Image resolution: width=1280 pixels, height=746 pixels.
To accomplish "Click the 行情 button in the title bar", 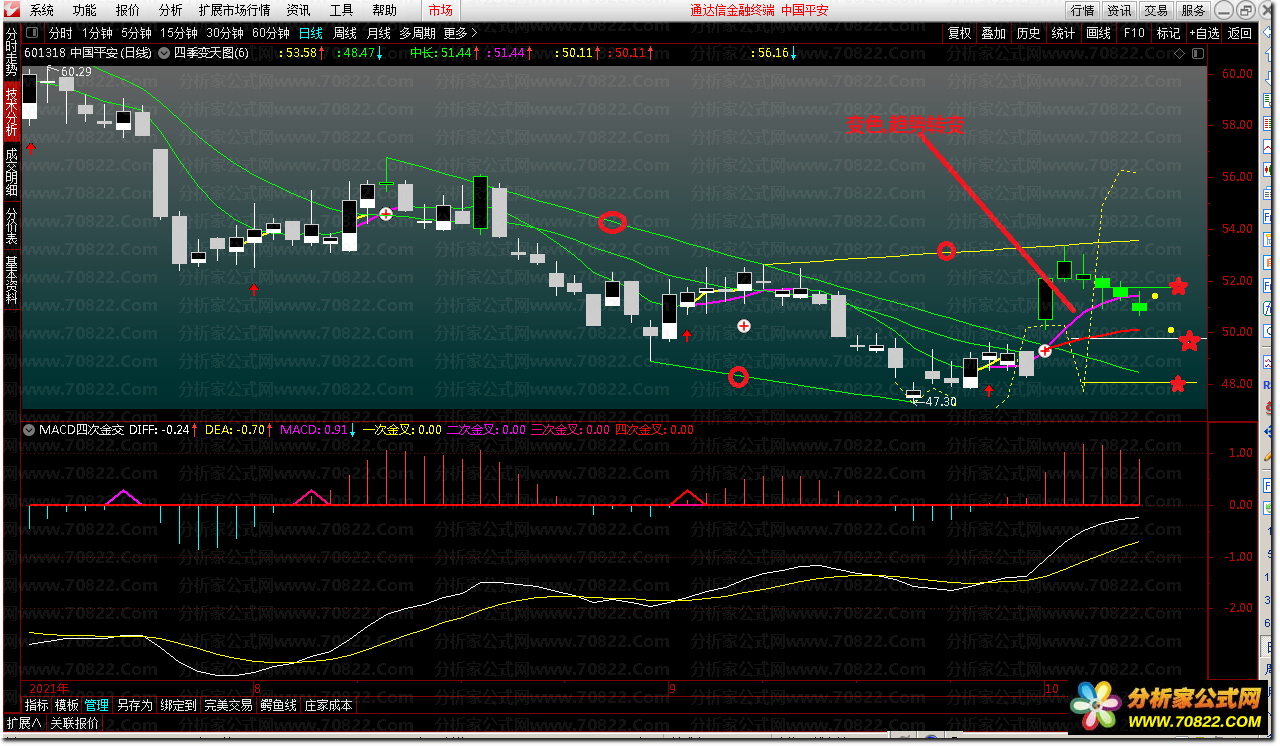I will pos(1083,10).
